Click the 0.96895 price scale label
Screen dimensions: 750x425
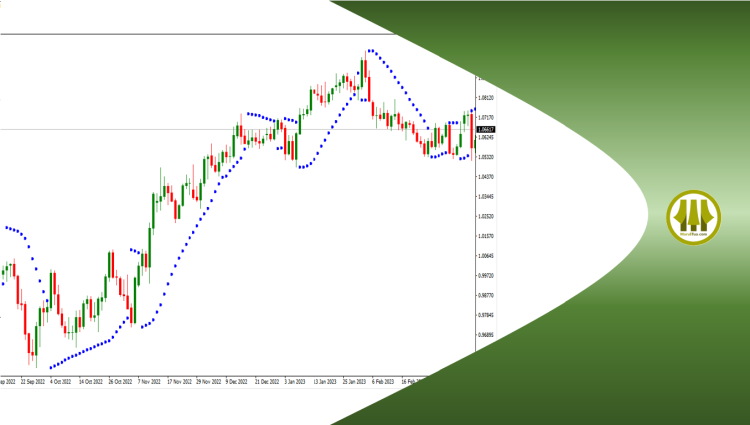486,335
